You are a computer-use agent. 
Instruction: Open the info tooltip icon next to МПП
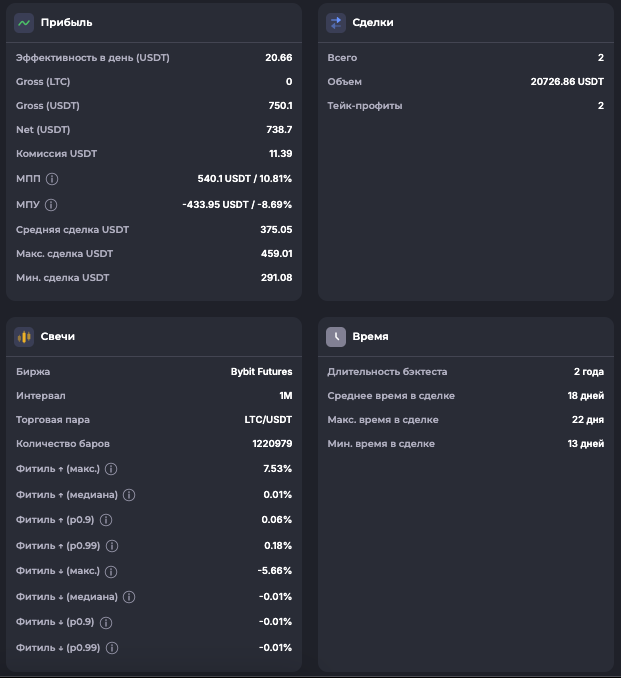click(52, 179)
